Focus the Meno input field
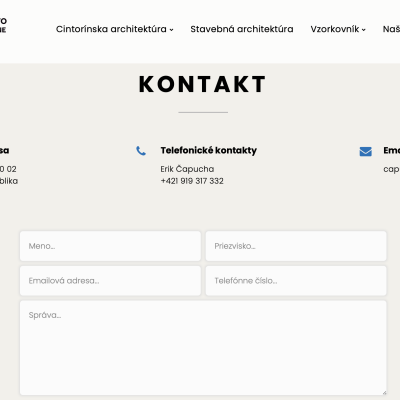The image size is (400, 400). pos(110,246)
